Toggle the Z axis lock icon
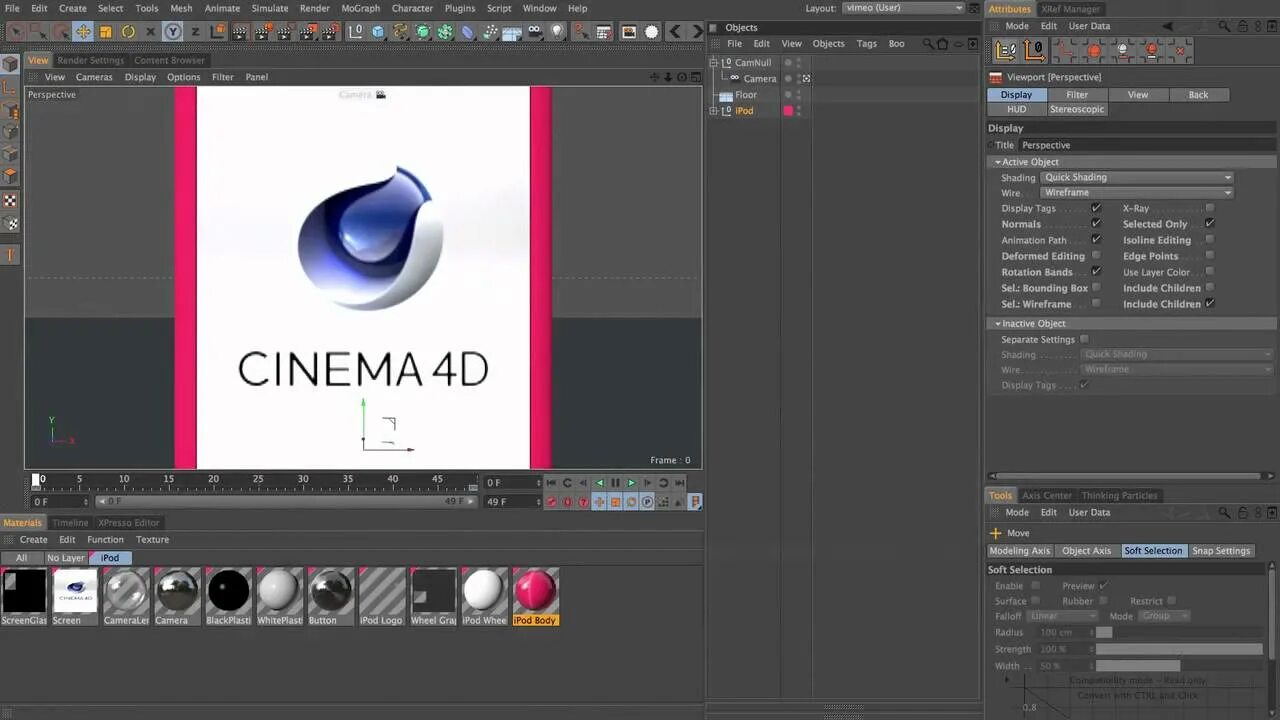 click(195, 32)
